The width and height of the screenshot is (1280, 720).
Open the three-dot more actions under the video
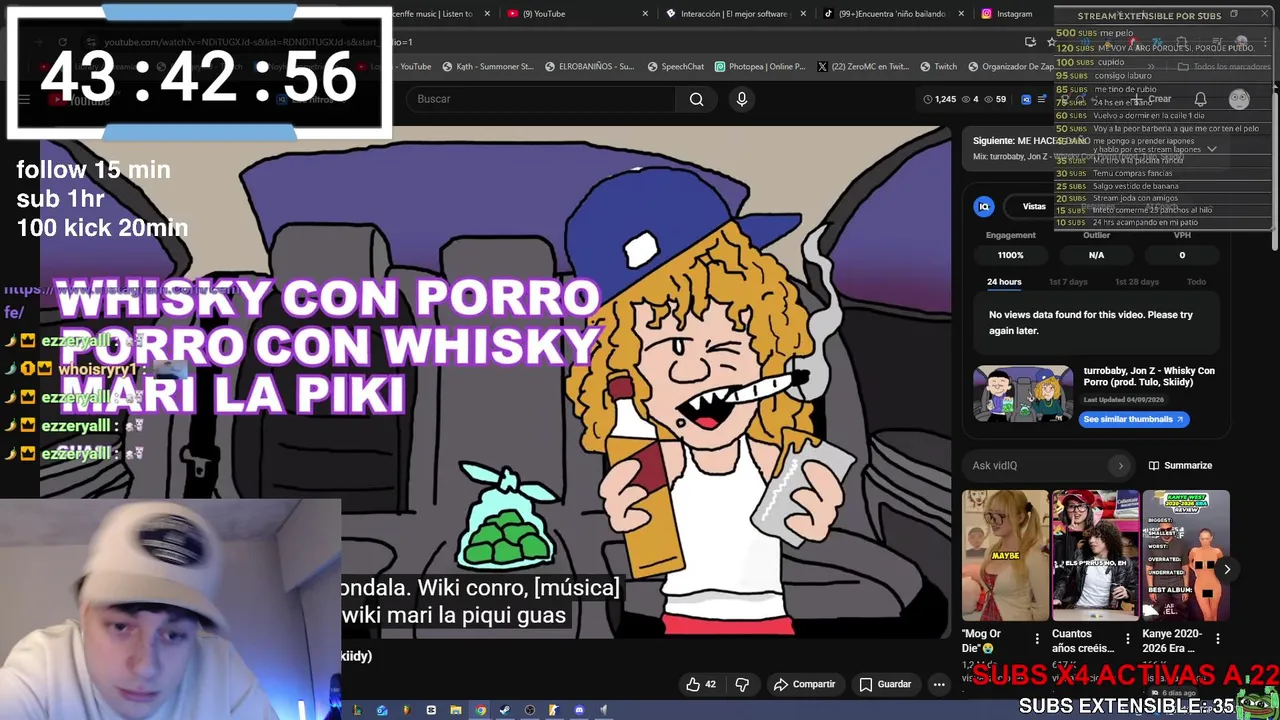click(939, 684)
